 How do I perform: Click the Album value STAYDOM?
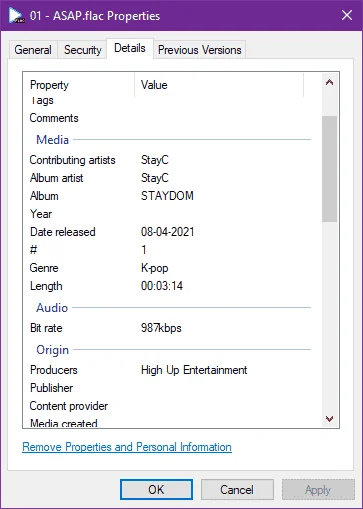tap(167, 196)
